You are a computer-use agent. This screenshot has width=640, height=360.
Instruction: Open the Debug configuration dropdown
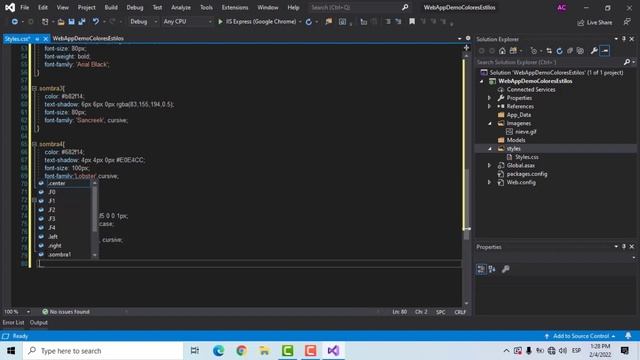coord(143,22)
